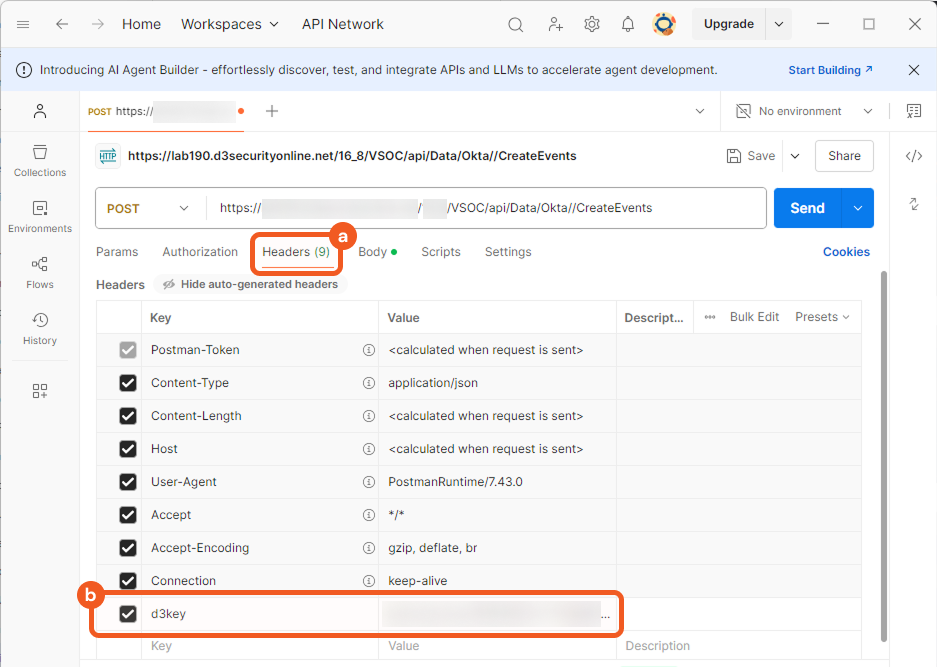Click the search magnifier icon
The image size is (937, 667).
pos(516,24)
